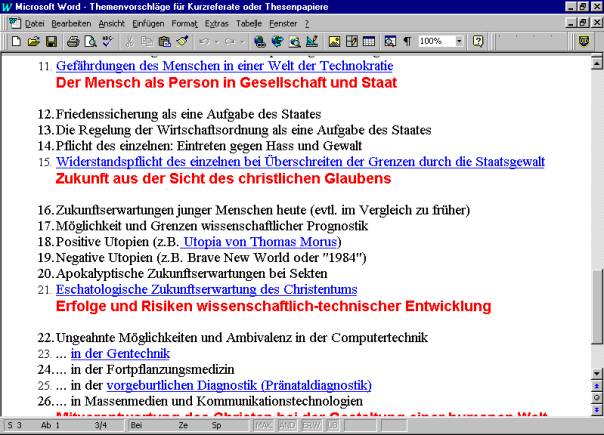Print the document with the printer icon
Image resolution: width=604 pixels, height=435 pixels.
pyautogui.click(x=73, y=42)
